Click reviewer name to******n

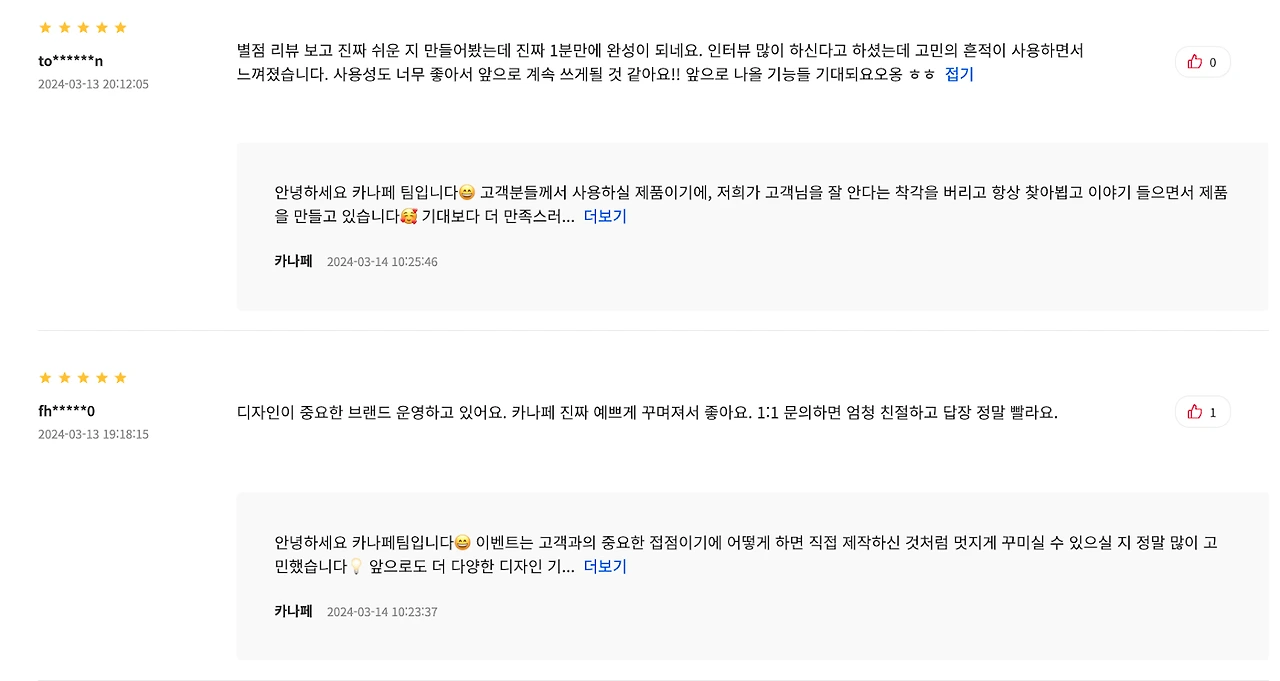pos(71,61)
